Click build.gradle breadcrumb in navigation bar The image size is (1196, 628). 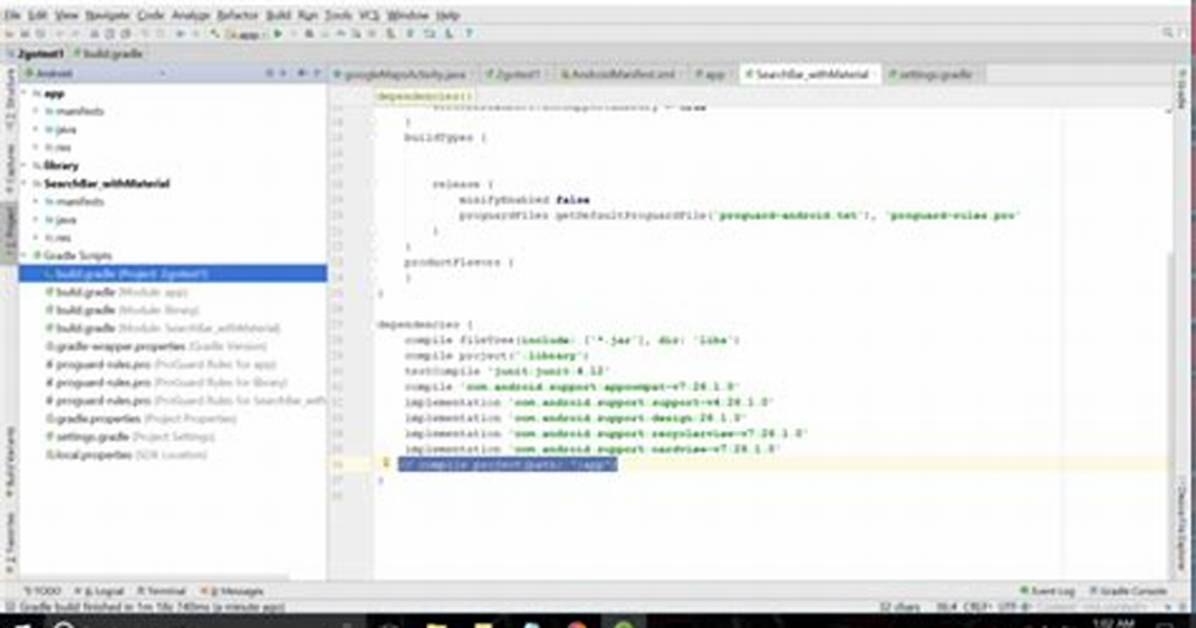[x=108, y=53]
